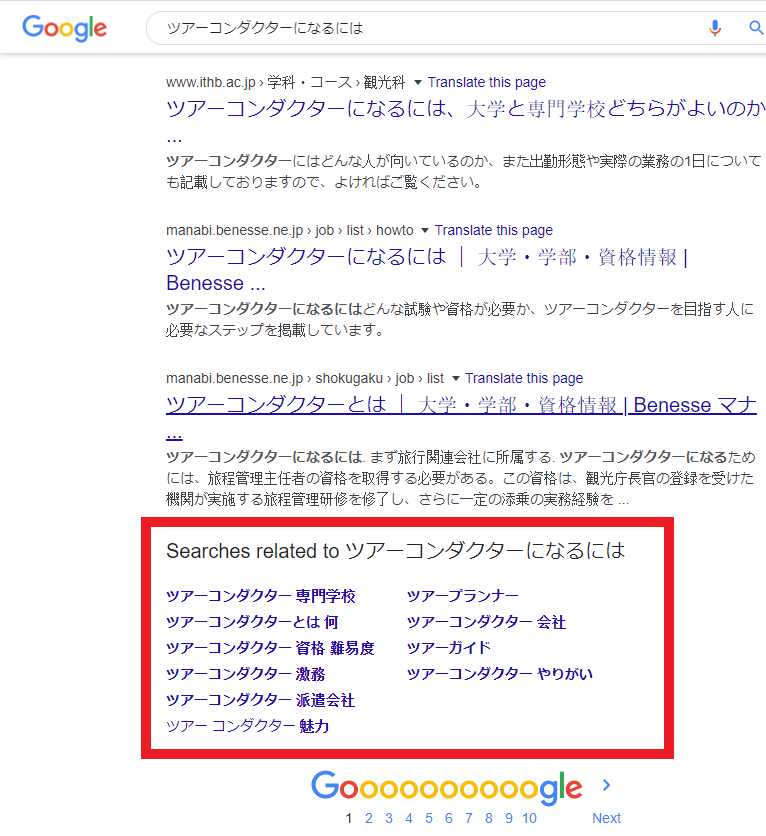Go to results page 4
Image resolution: width=766 pixels, height=836 pixels.
pyautogui.click(x=409, y=818)
